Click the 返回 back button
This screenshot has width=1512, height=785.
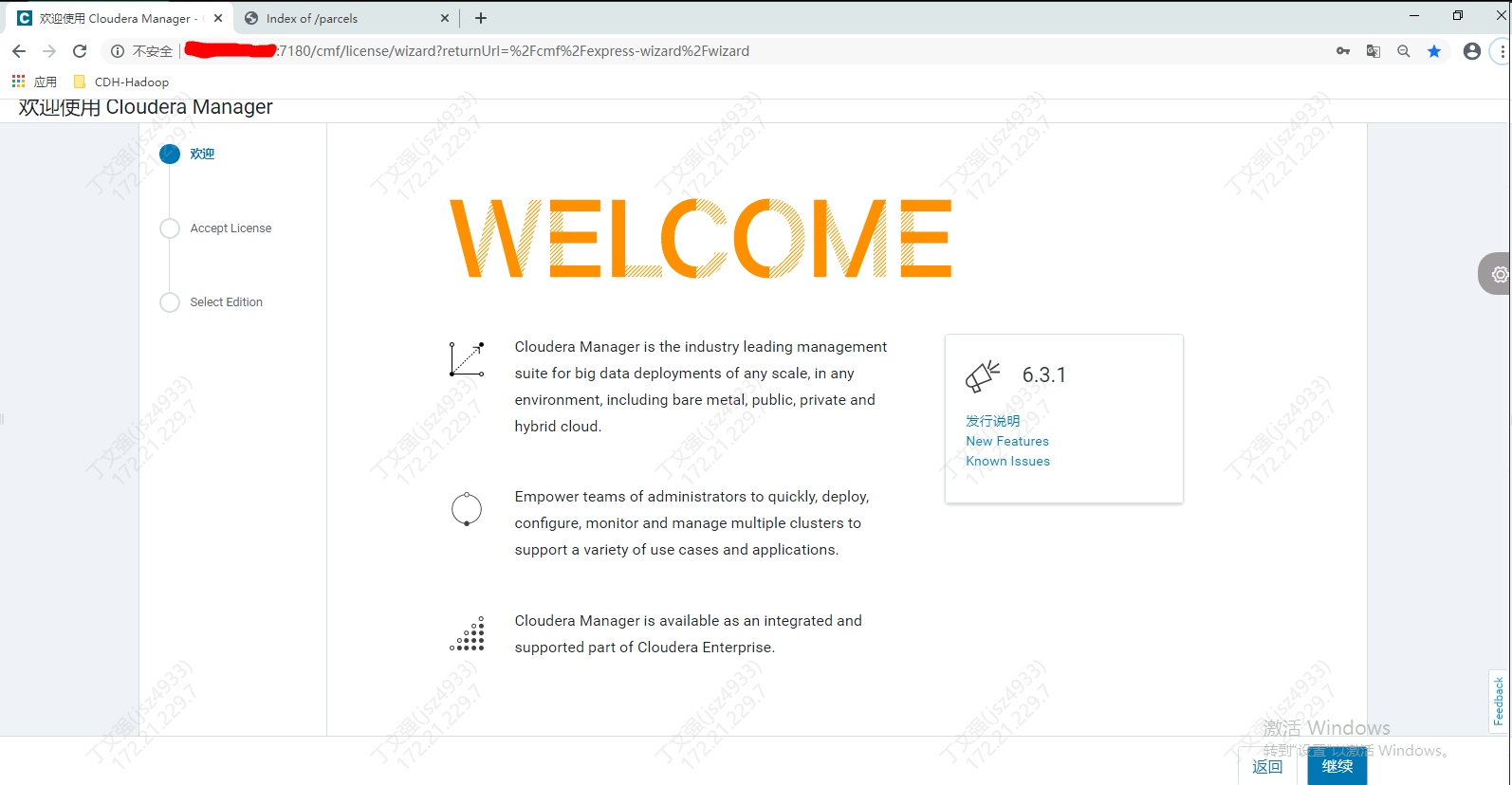[x=1267, y=766]
